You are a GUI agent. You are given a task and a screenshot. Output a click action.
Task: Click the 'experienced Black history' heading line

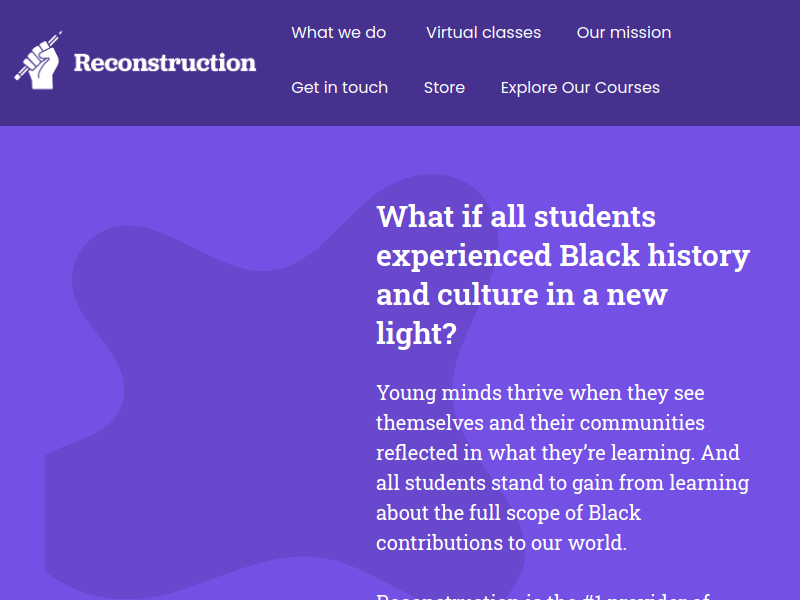[563, 256]
